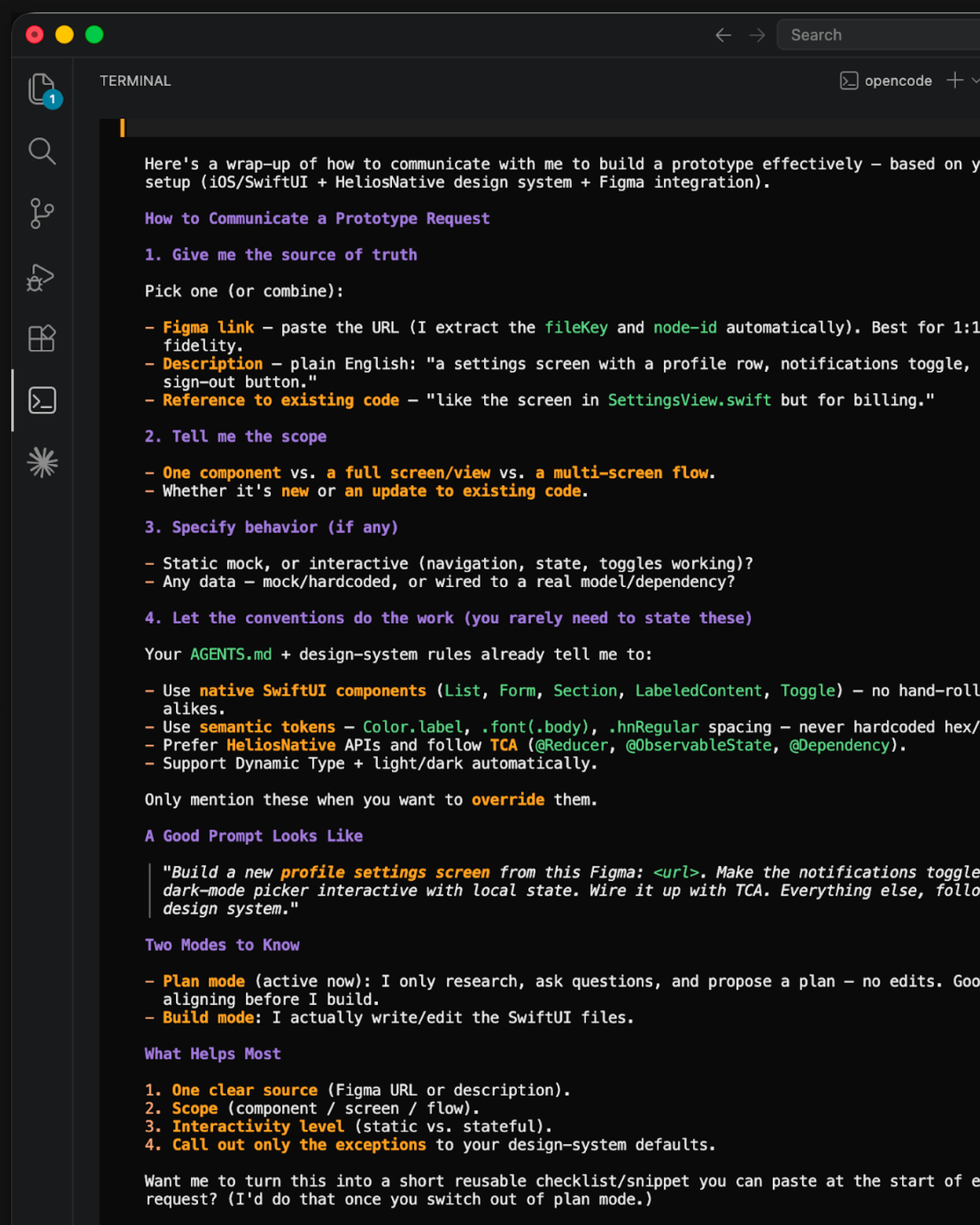
Task: Click the heading "Two Modes to Know"
Action: pyautogui.click(x=222, y=945)
